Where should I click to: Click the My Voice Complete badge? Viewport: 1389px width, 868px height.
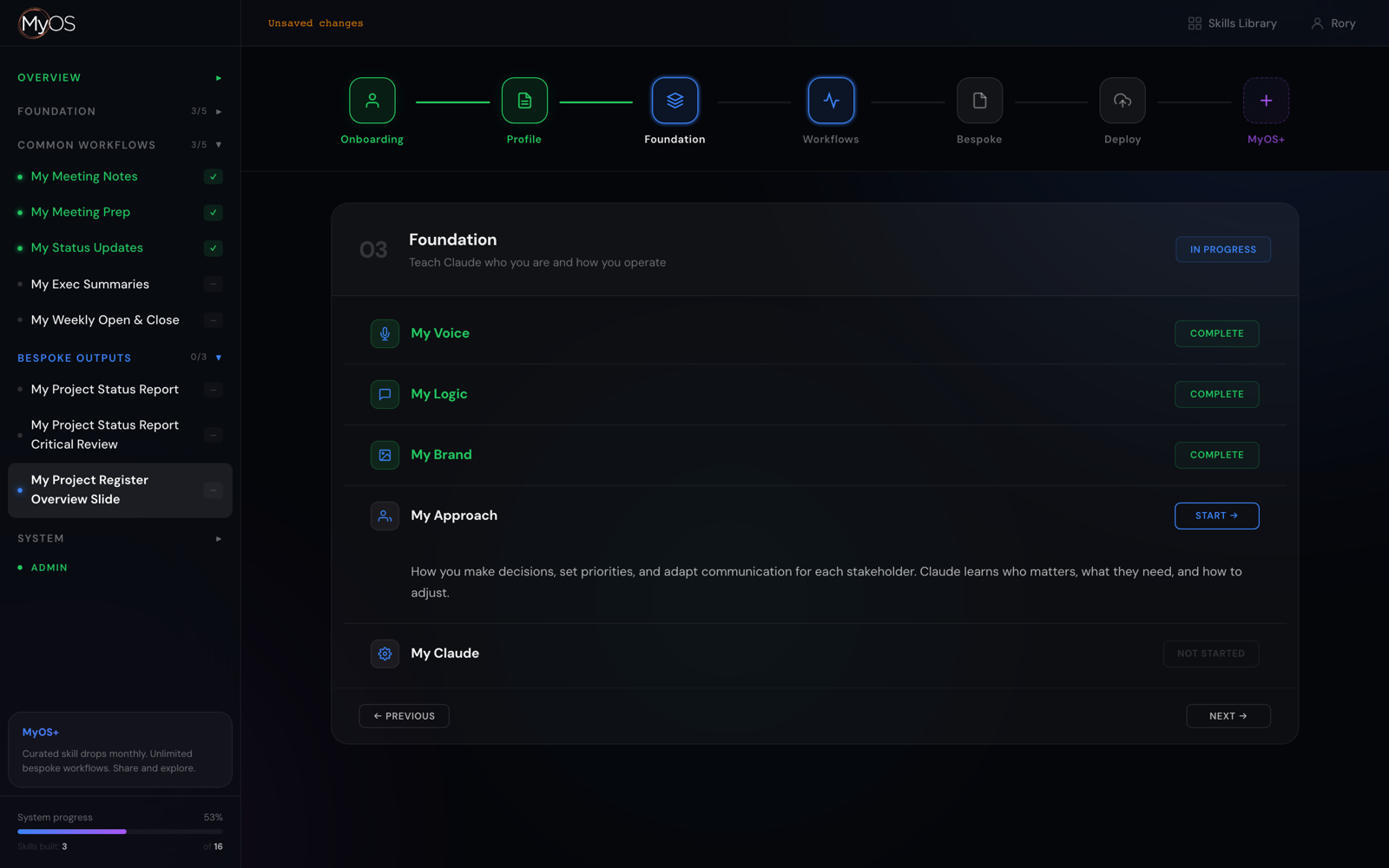coord(1216,333)
